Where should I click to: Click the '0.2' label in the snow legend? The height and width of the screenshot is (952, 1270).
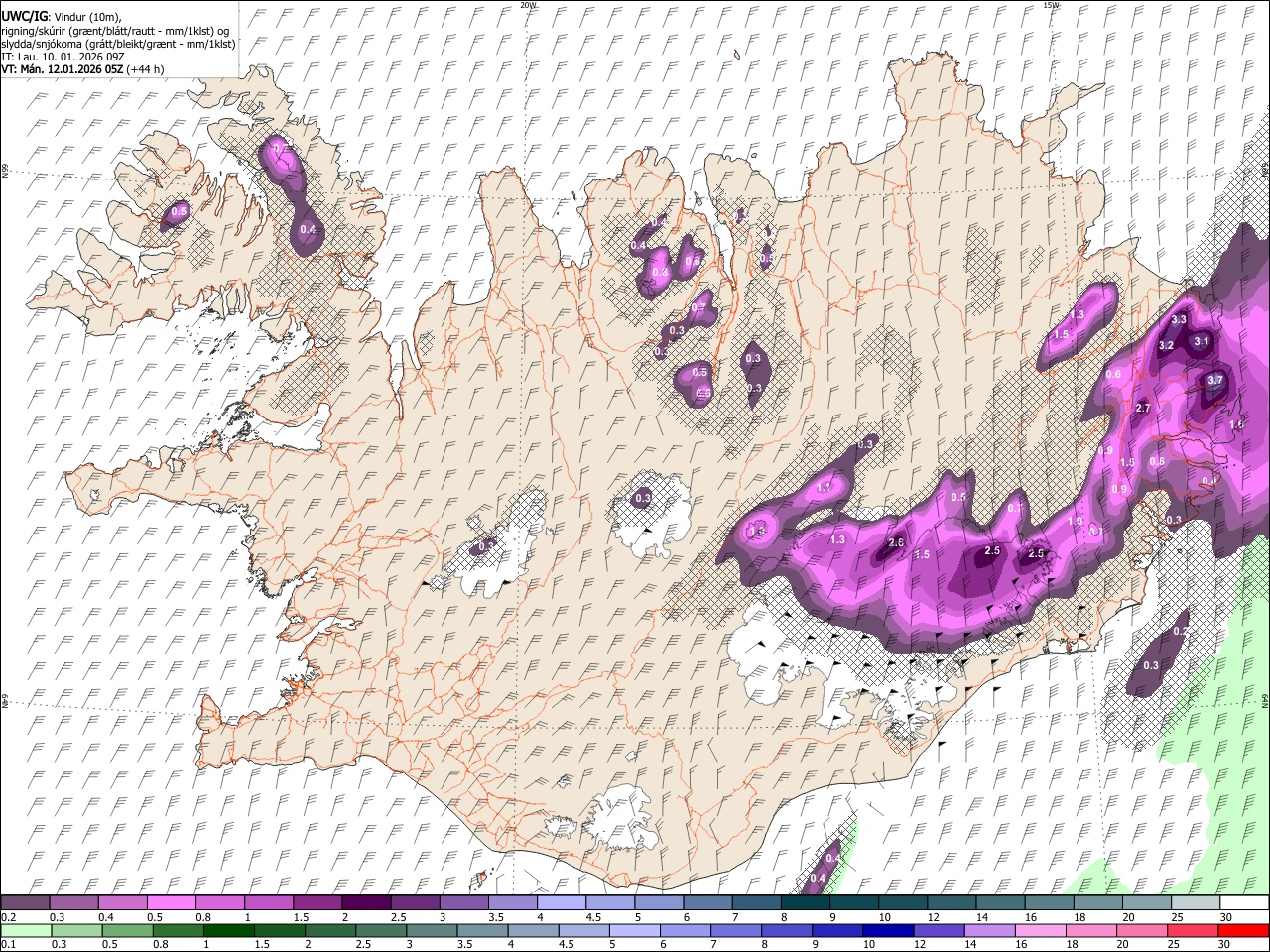(x=8, y=917)
